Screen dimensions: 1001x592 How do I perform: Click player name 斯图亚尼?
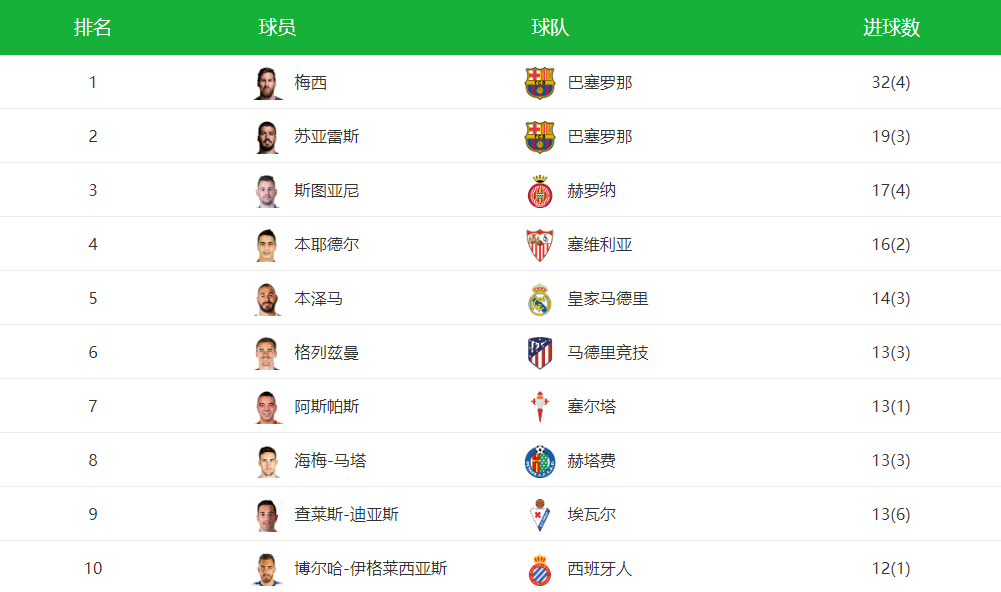coord(327,190)
